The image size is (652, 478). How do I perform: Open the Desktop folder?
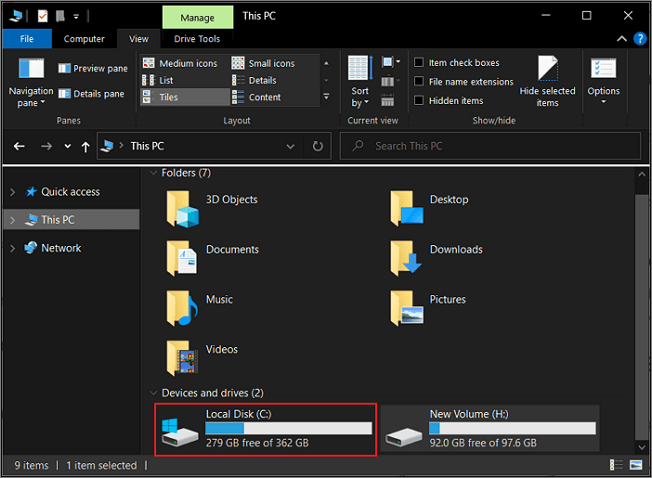(x=429, y=208)
